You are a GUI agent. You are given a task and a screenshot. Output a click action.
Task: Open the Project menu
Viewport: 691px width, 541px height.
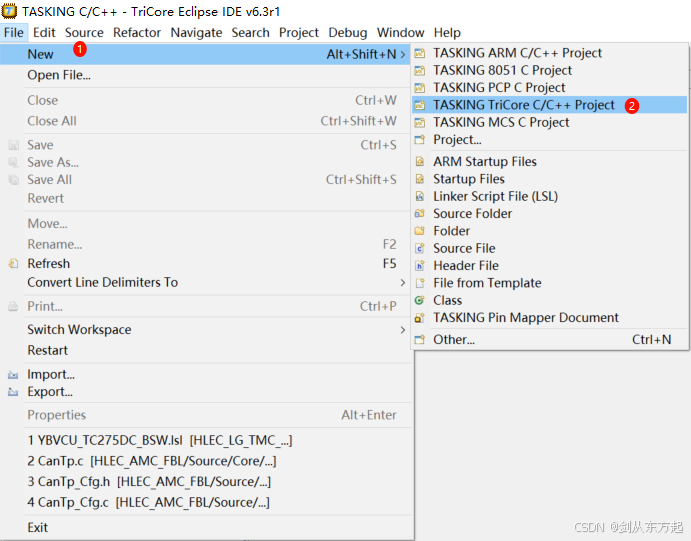[299, 33]
